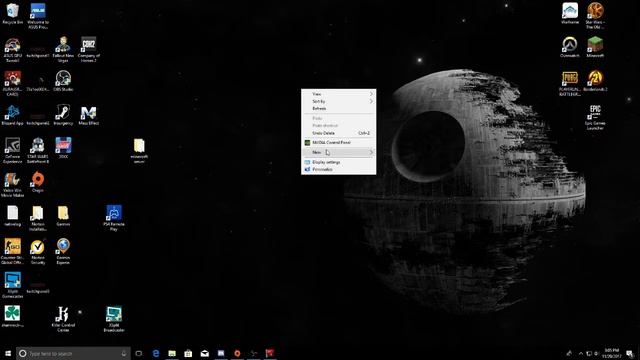Choose Refresh in the context menu
The image size is (640, 360).
(338, 109)
